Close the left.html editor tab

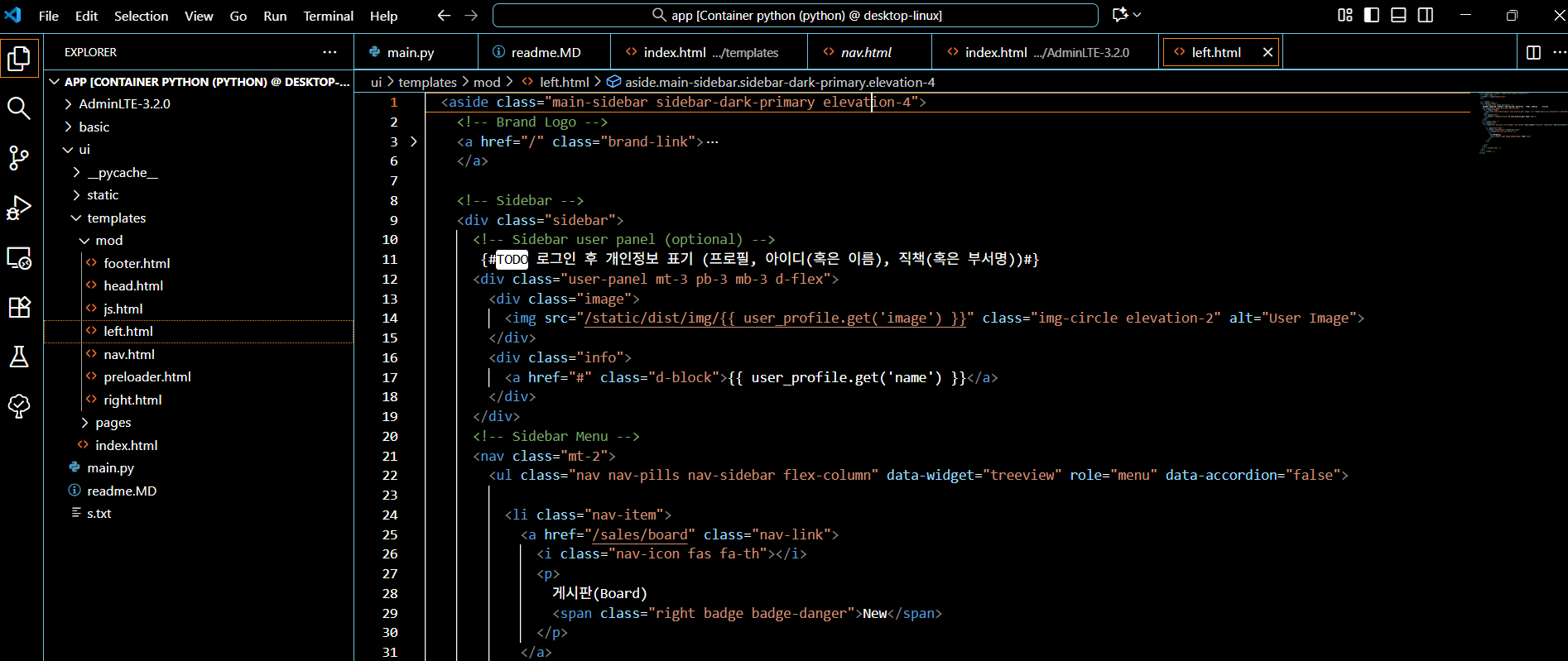tap(1267, 52)
